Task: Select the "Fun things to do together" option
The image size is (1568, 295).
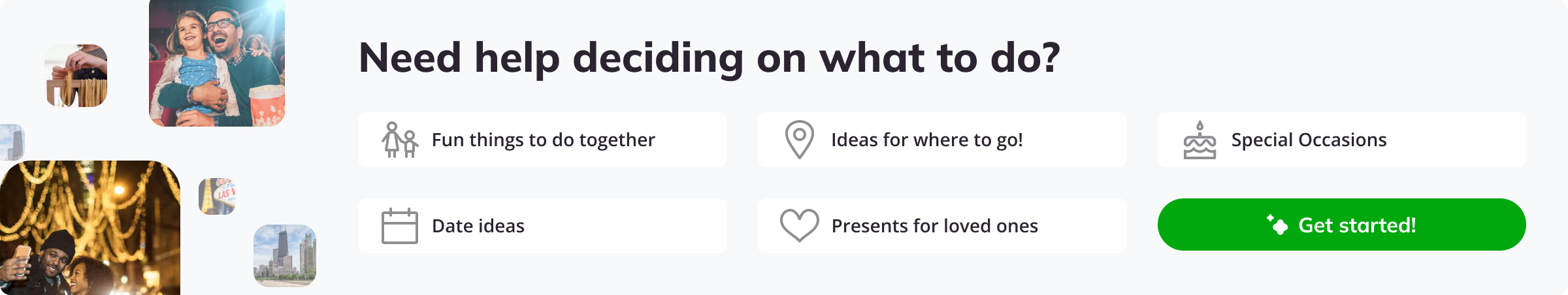Action: tap(543, 140)
